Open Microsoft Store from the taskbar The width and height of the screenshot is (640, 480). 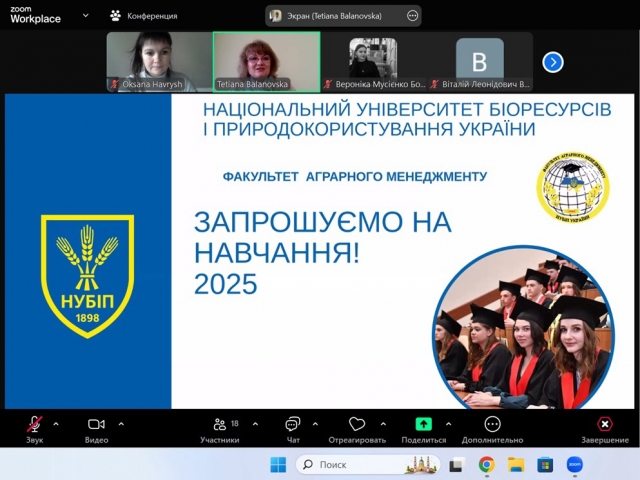(545, 464)
